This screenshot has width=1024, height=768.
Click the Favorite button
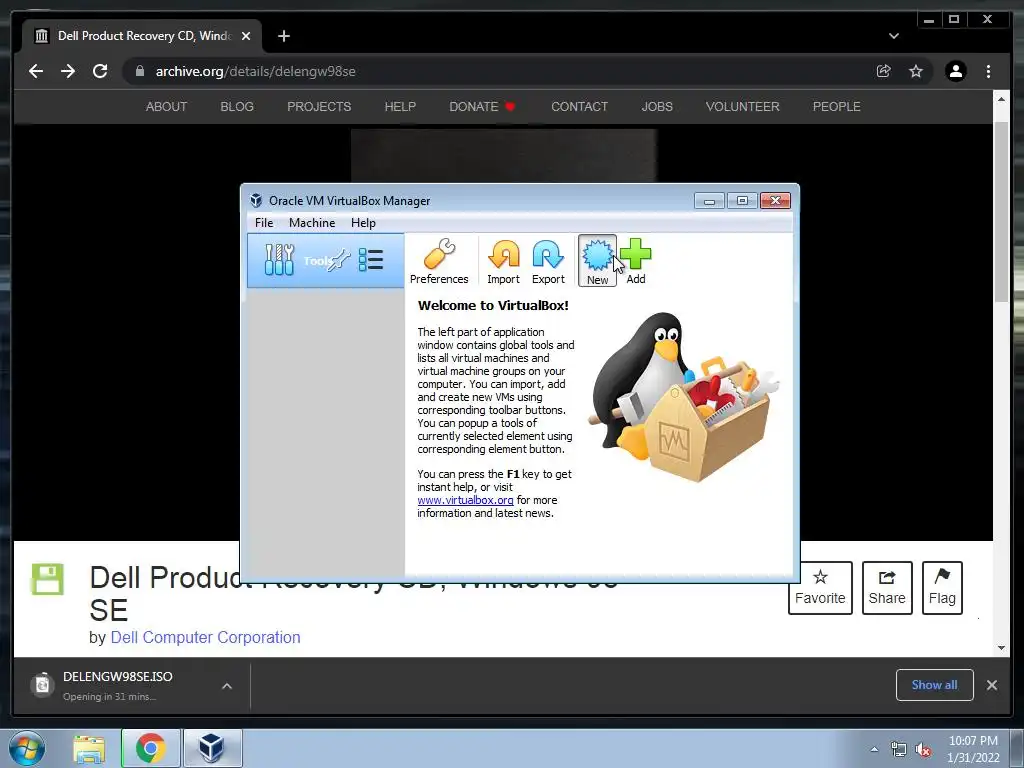coord(820,588)
